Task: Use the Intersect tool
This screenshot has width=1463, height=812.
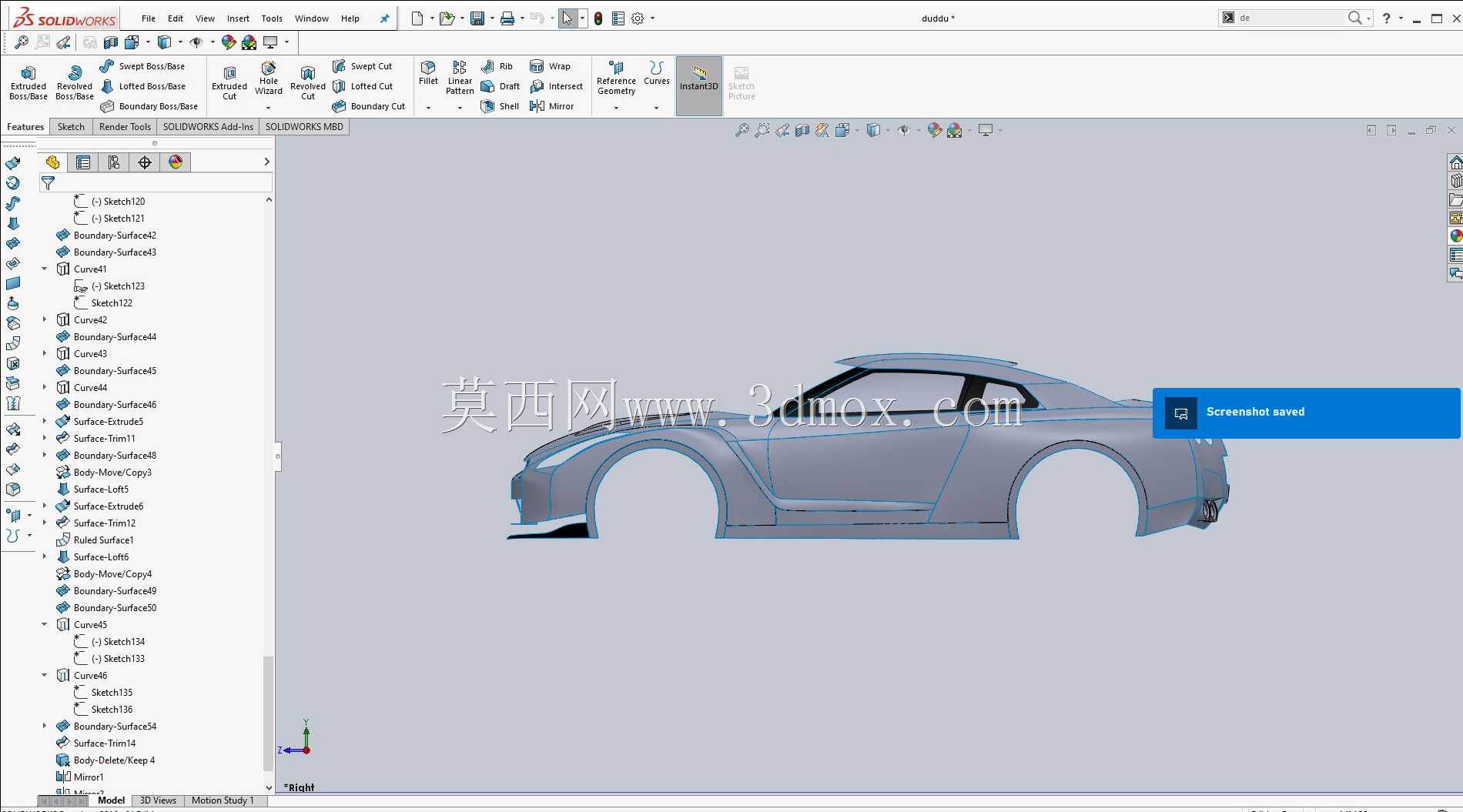Action: pyautogui.click(x=556, y=86)
